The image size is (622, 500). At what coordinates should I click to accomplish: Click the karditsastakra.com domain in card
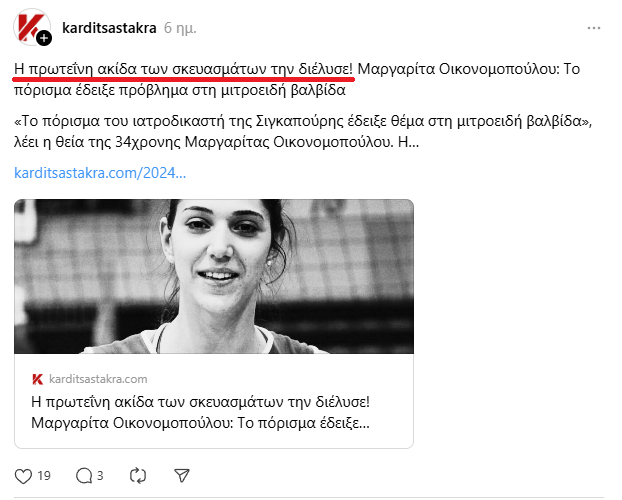[x=98, y=379]
